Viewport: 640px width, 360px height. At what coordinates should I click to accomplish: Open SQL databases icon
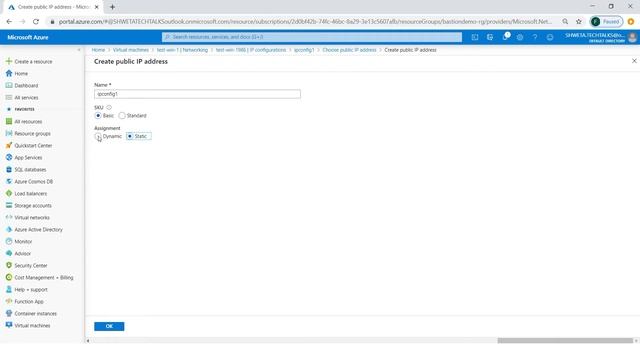click(x=9, y=169)
